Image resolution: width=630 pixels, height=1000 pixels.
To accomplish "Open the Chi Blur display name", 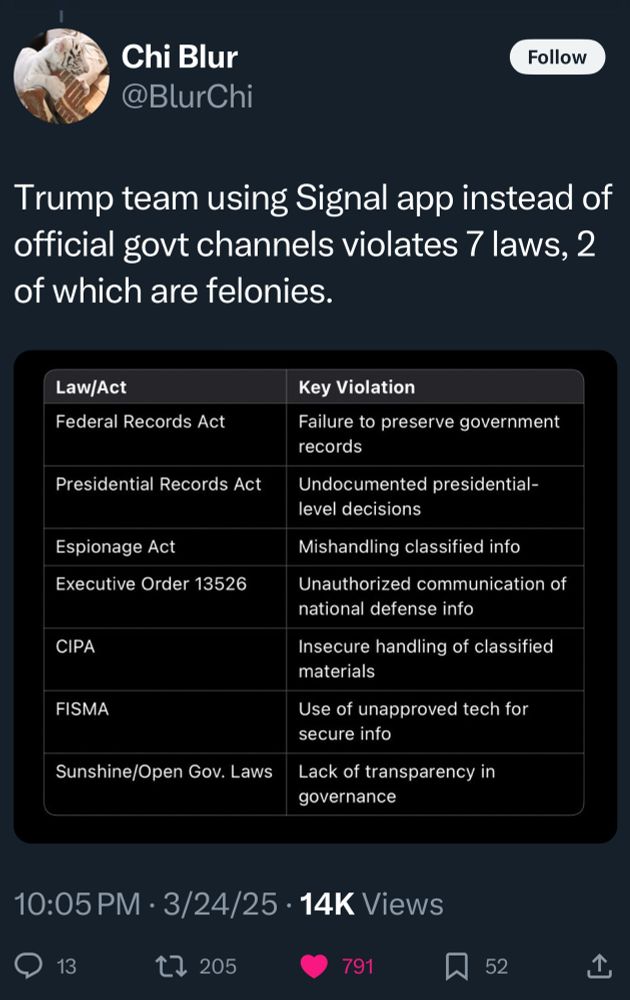I will [x=179, y=57].
